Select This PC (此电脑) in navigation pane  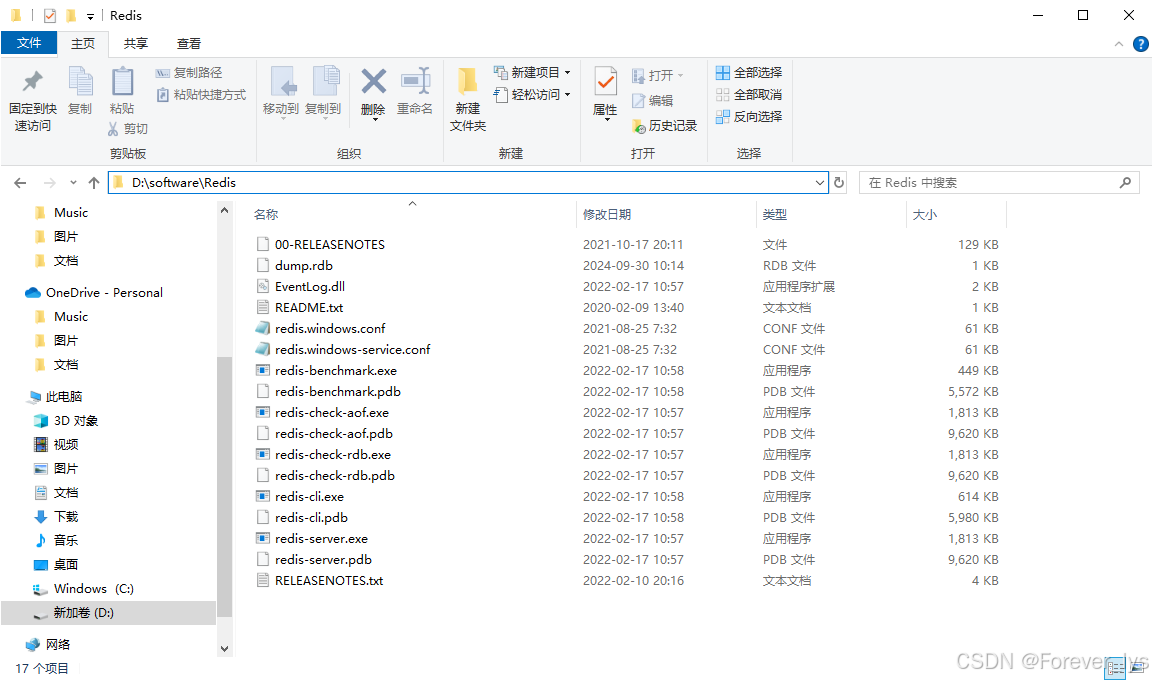[x=64, y=397]
